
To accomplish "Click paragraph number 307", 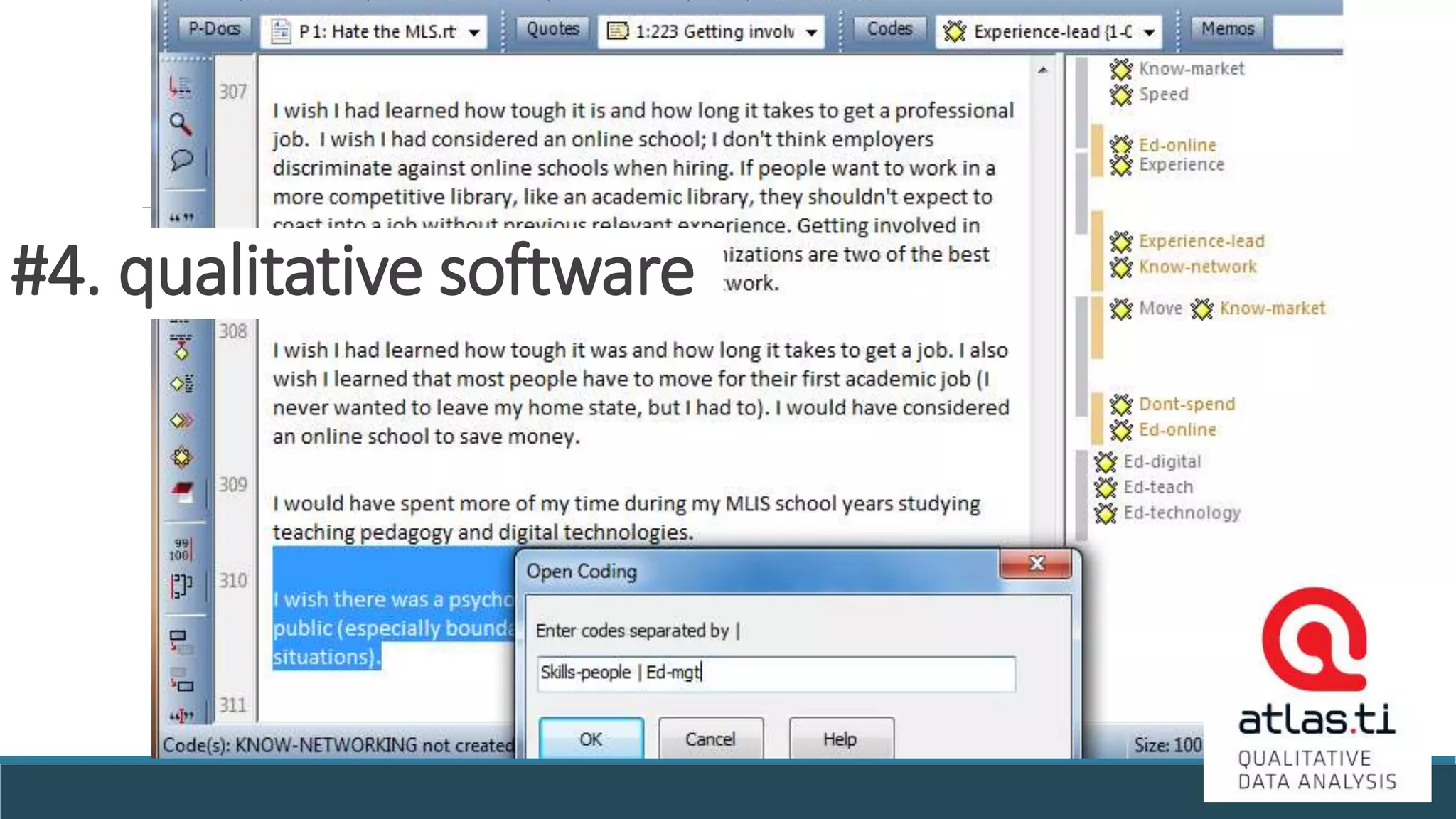I will [x=233, y=92].
